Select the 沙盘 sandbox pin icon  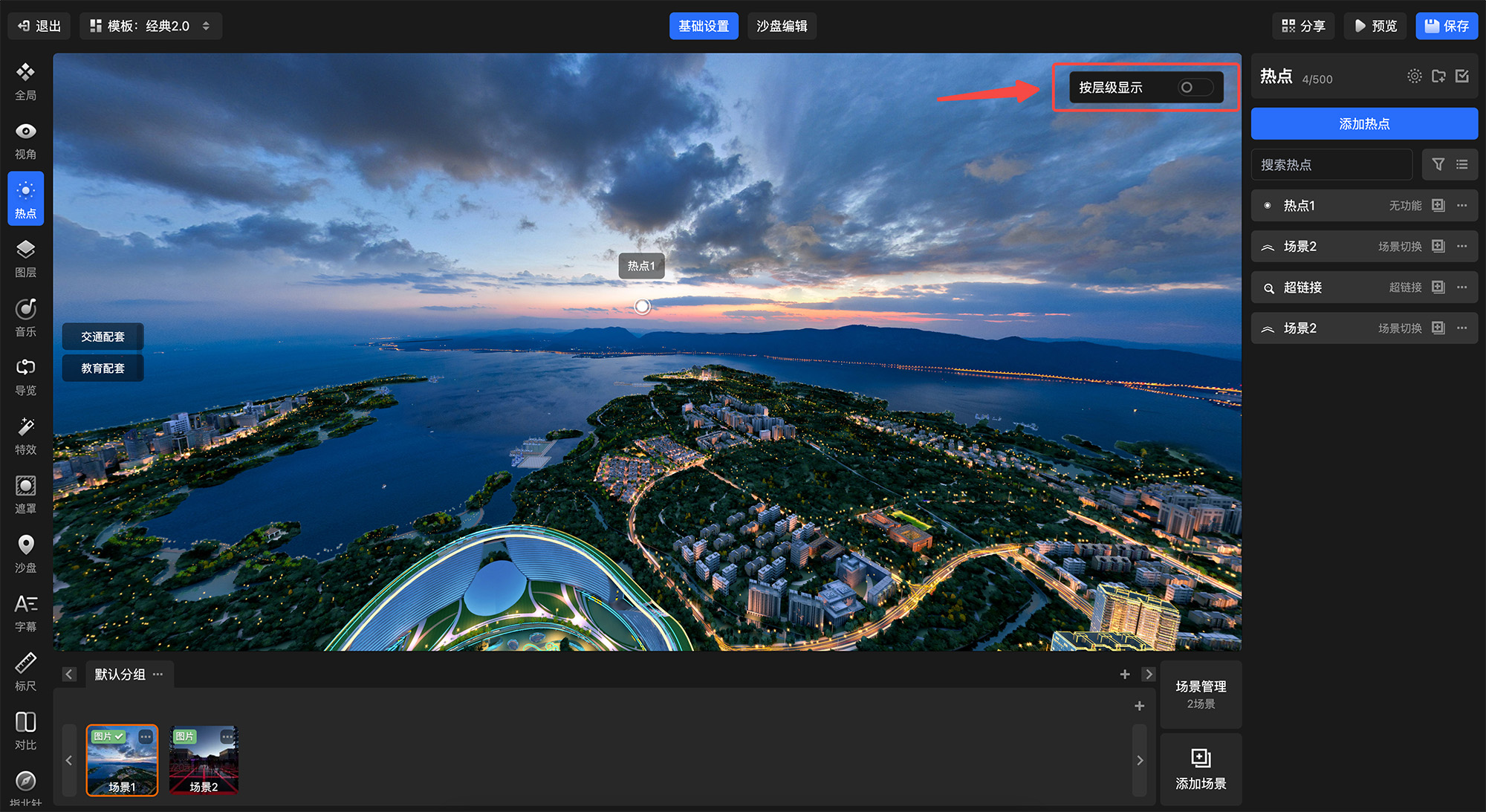[x=25, y=553]
